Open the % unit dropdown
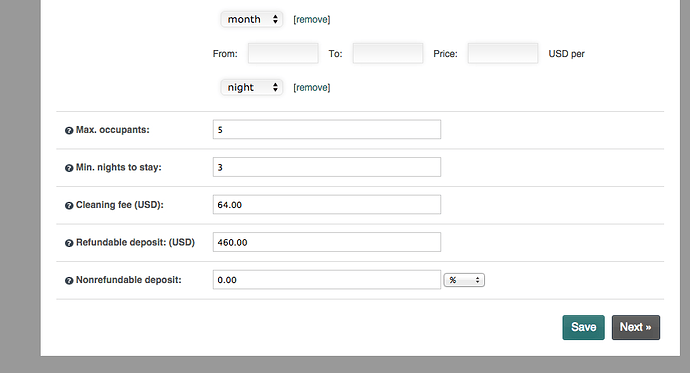This screenshot has height=373, width=690. (x=464, y=280)
